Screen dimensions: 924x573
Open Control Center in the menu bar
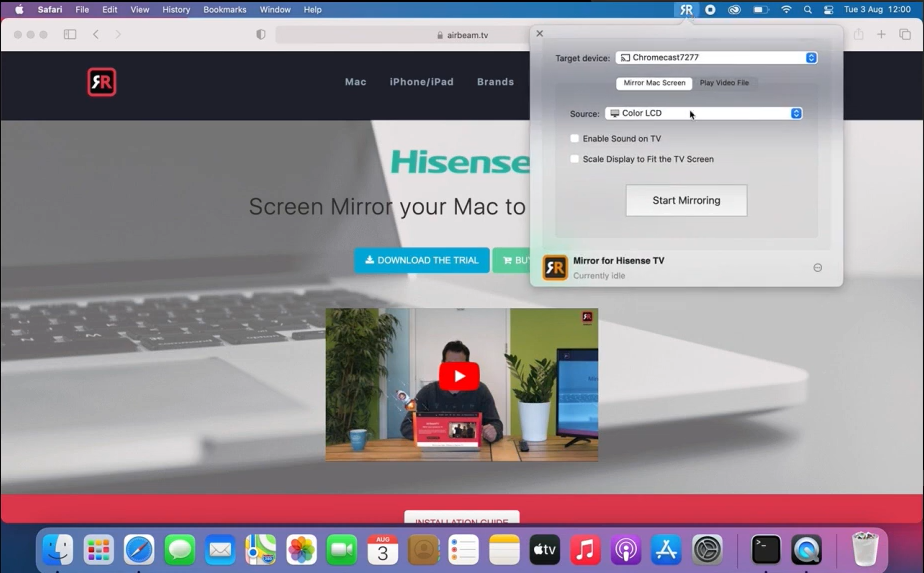tap(829, 9)
